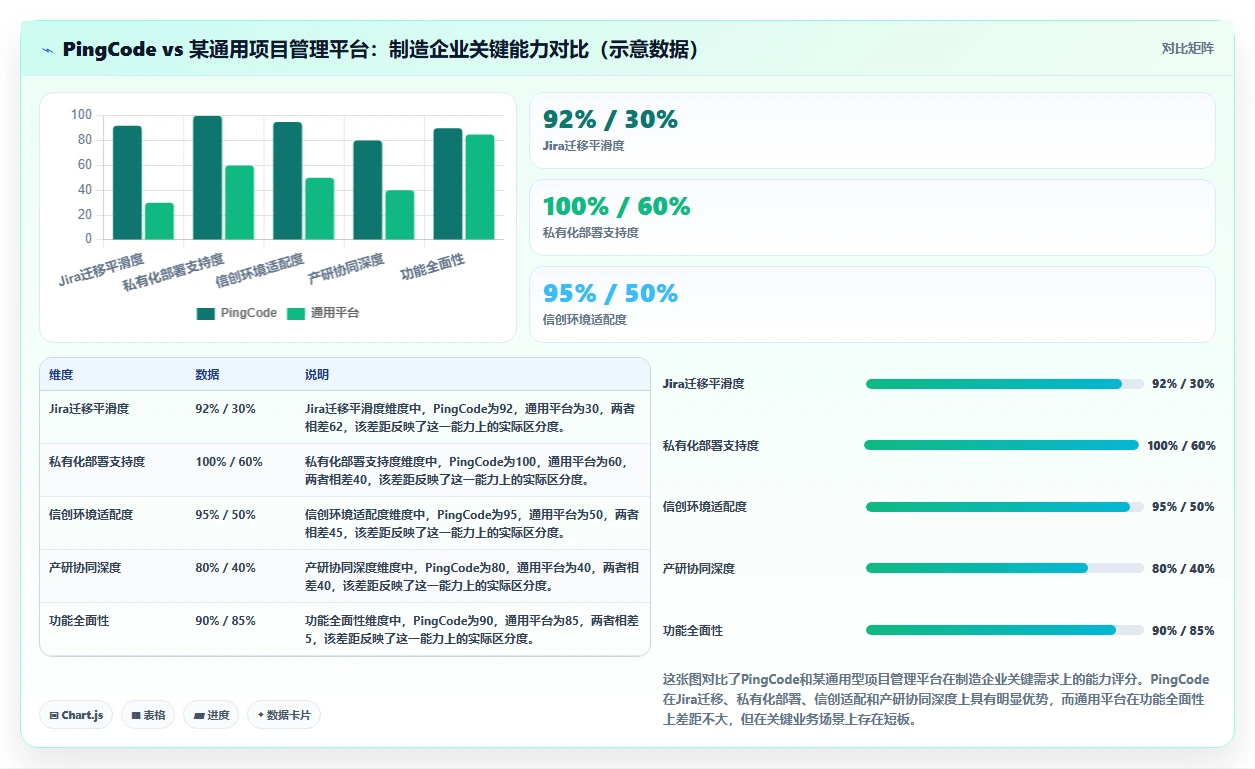This screenshot has width=1255, height=769.
Task: Click the 产研协同深度 progress bar
Action: click(1005, 568)
